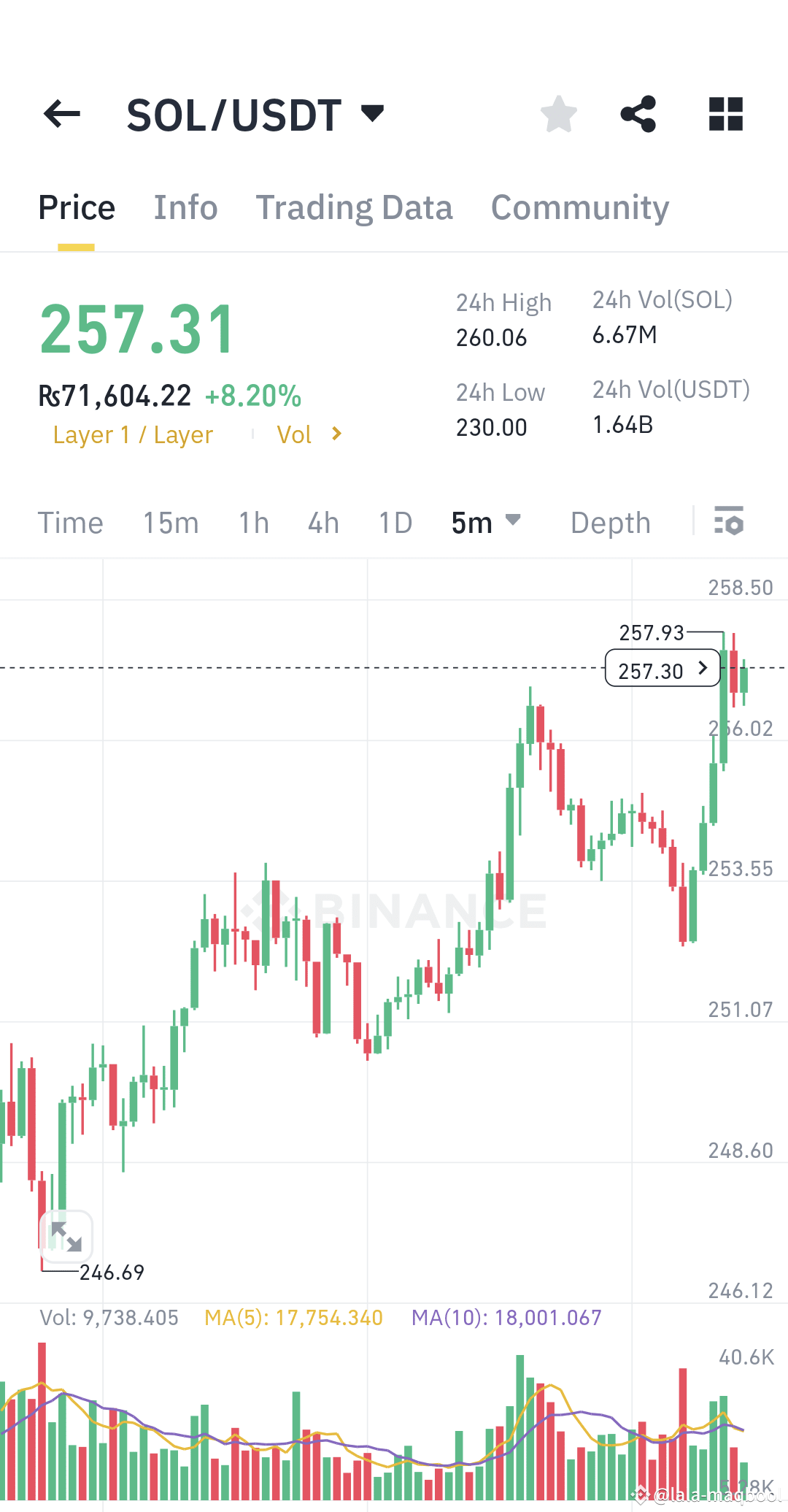Open the Vol indicator details

pos(306,434)
